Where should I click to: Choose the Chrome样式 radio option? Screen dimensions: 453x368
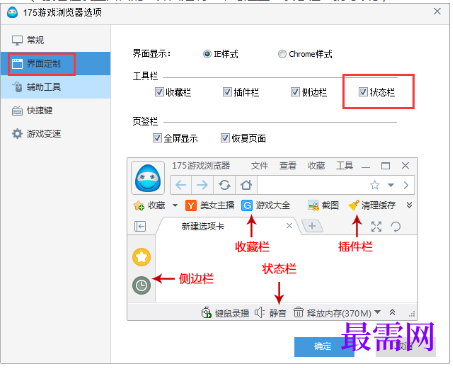point(282,54)
